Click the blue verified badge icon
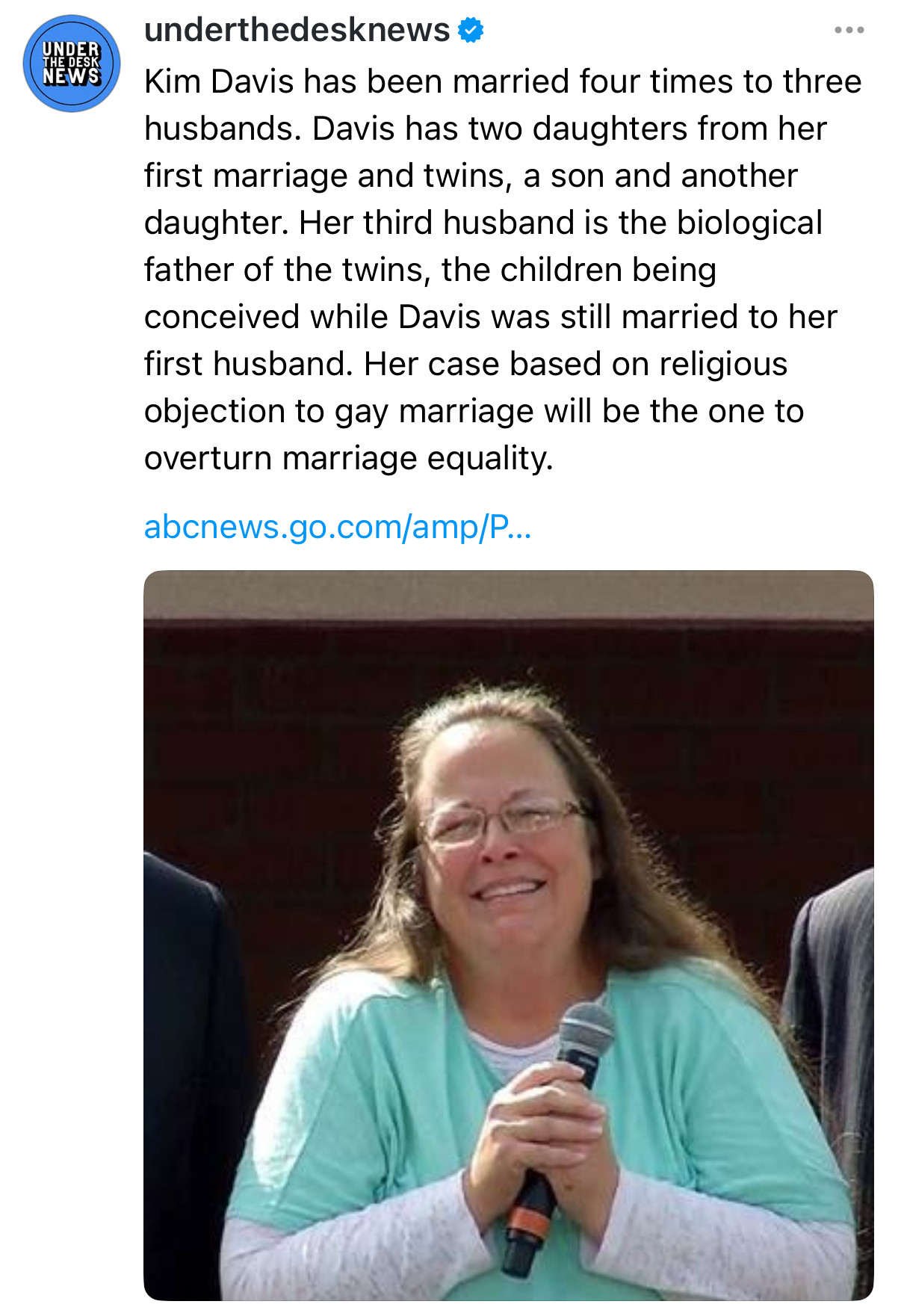This screenshot has height=1316, width=901. pyautogui.click(x=471, y=31)
